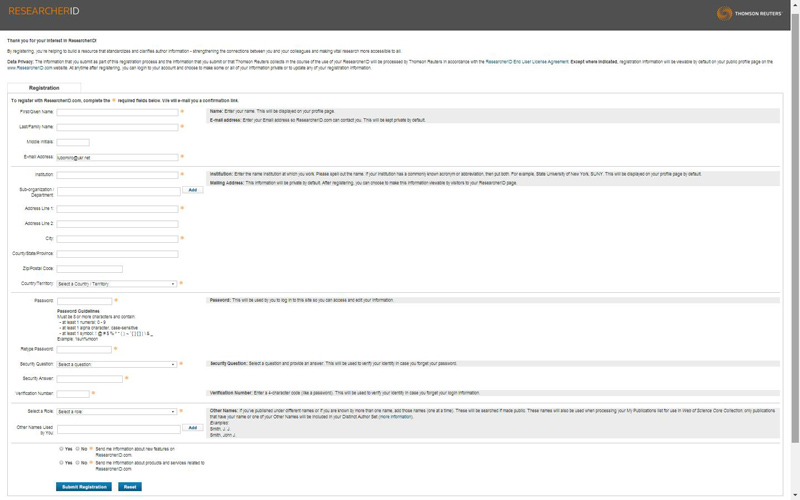
Task: Click the Reset button
Action: point(130,487)
